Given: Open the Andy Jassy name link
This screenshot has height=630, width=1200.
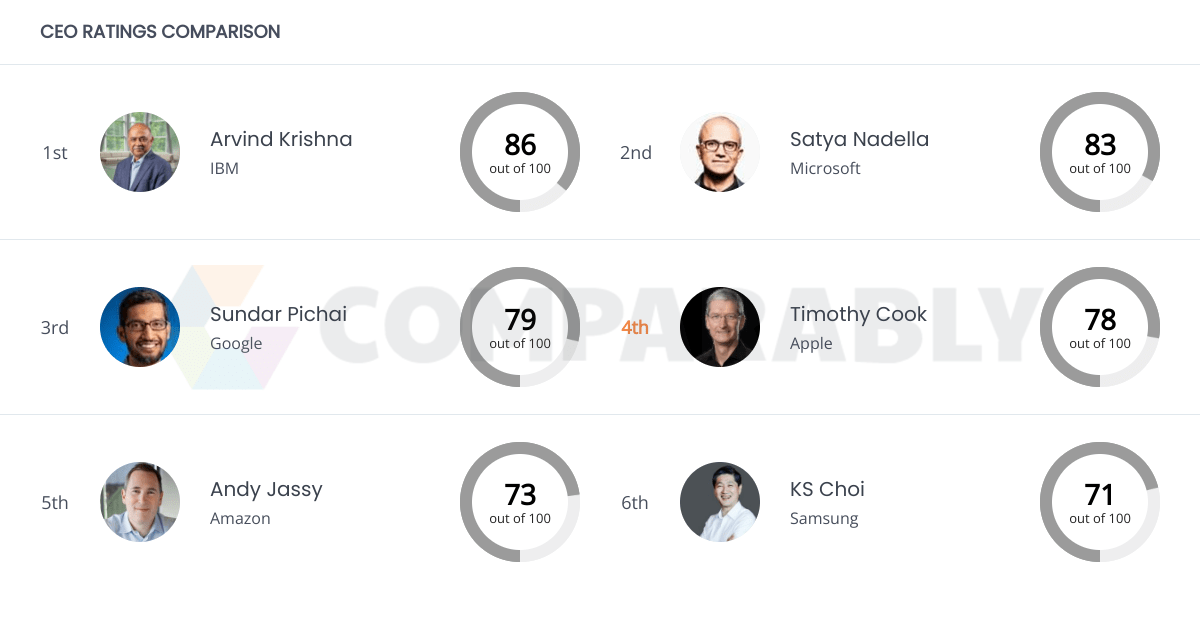Looking at the screenshot, I should (266, 489).
